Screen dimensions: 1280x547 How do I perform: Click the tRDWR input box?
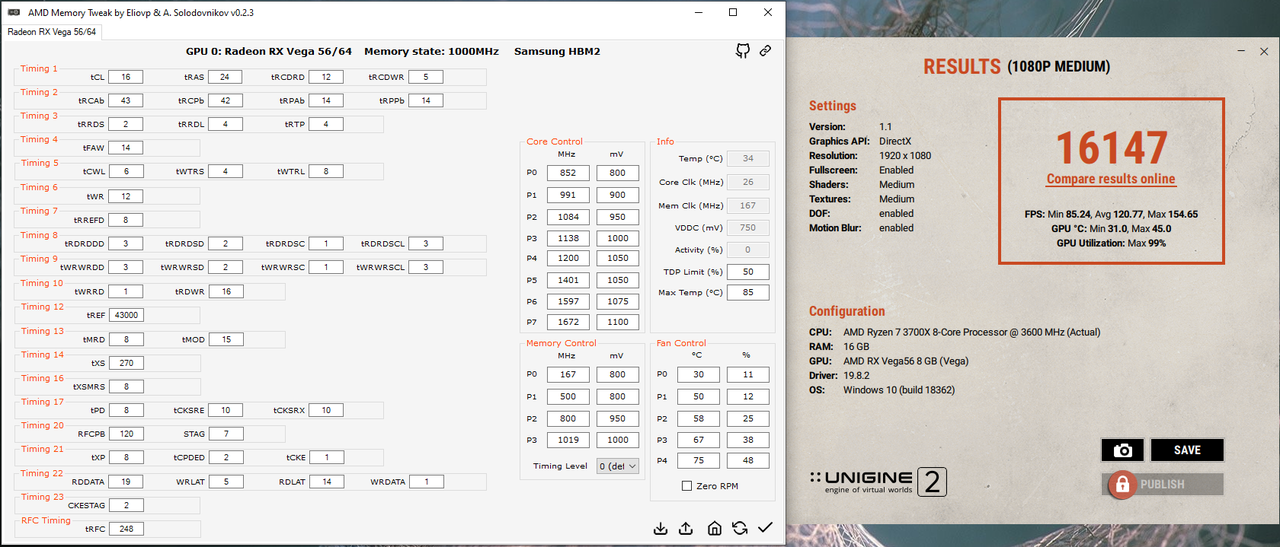pyautogui.click(x=225, y=291)
